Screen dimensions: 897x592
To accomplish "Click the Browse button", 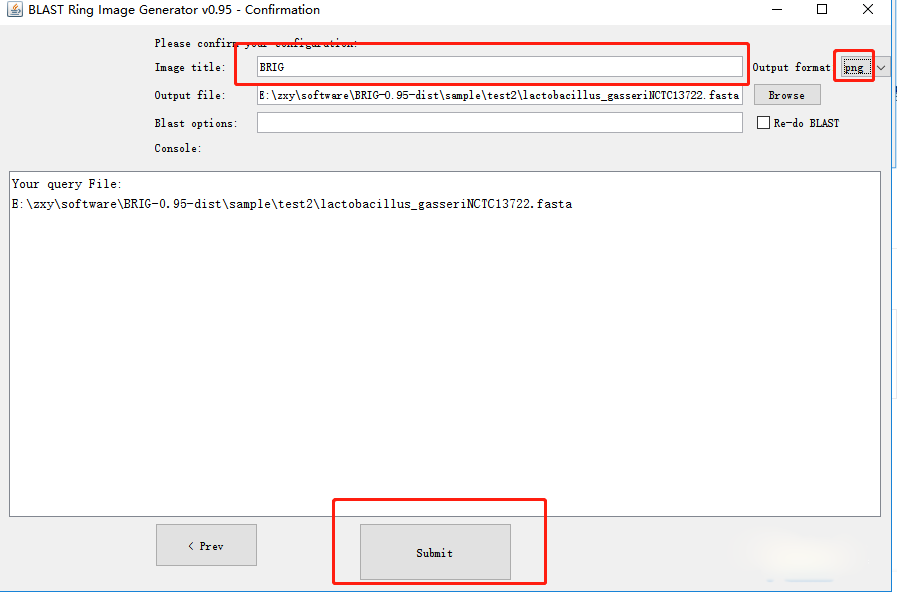I will 787,95.
